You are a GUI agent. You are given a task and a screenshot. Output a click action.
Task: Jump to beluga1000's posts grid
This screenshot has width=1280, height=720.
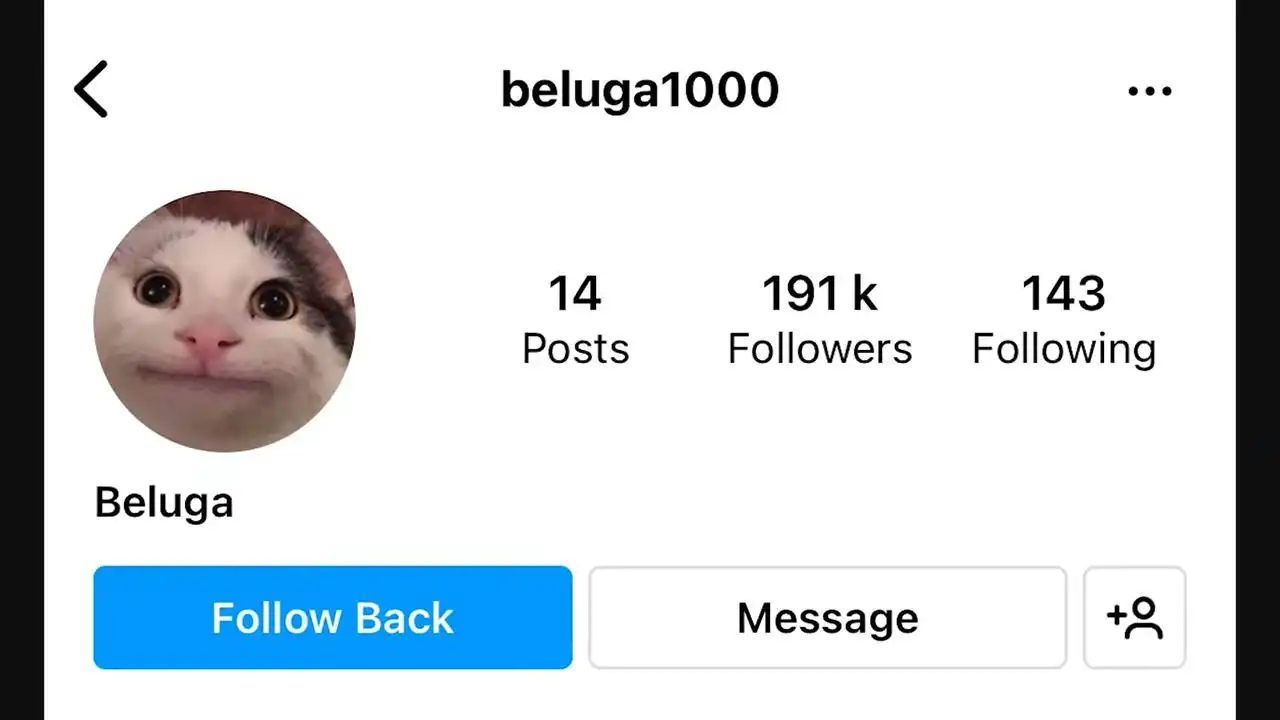575,321
